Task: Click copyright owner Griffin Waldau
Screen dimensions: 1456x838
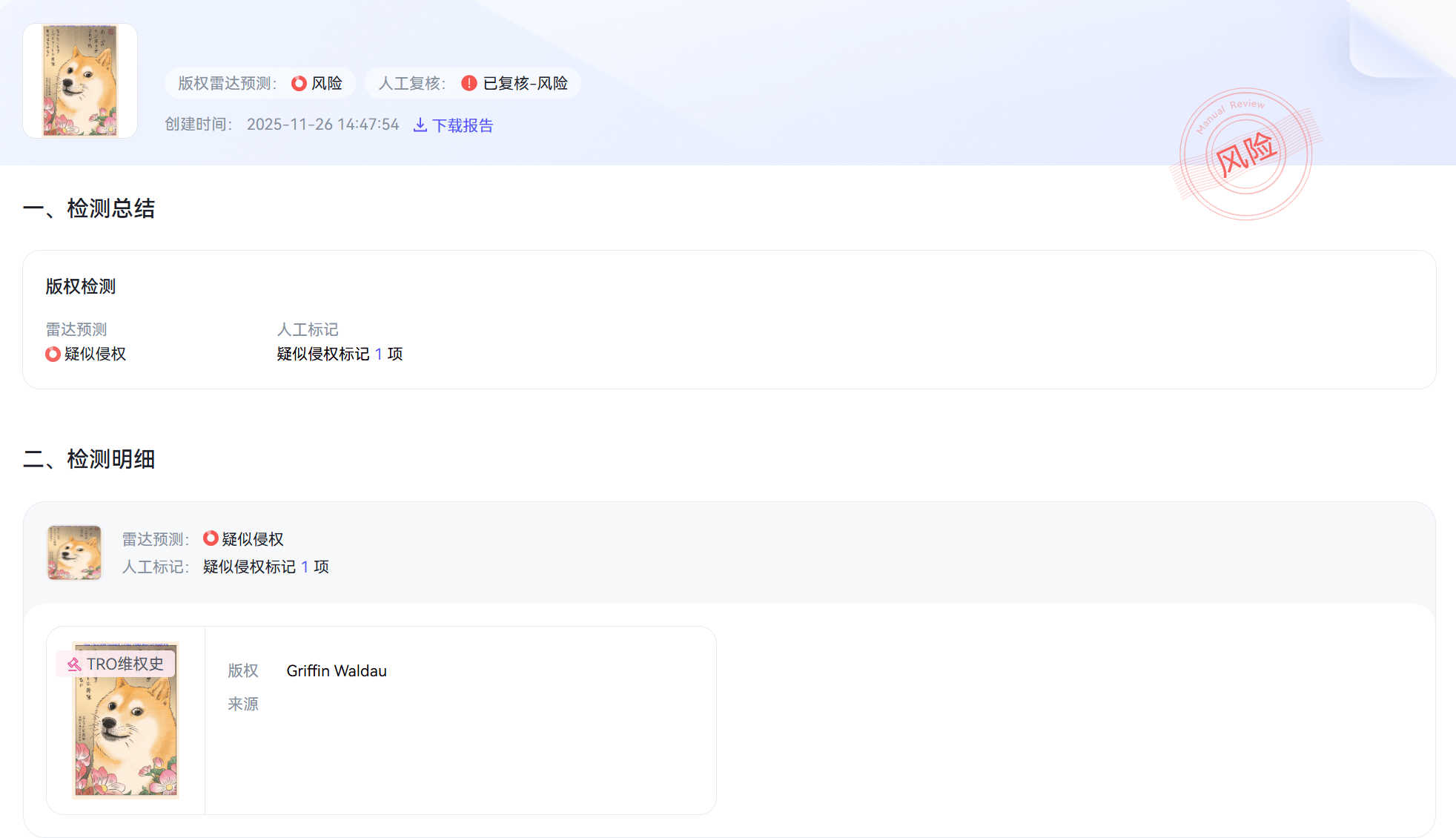Action: click(x=337, y=671)
